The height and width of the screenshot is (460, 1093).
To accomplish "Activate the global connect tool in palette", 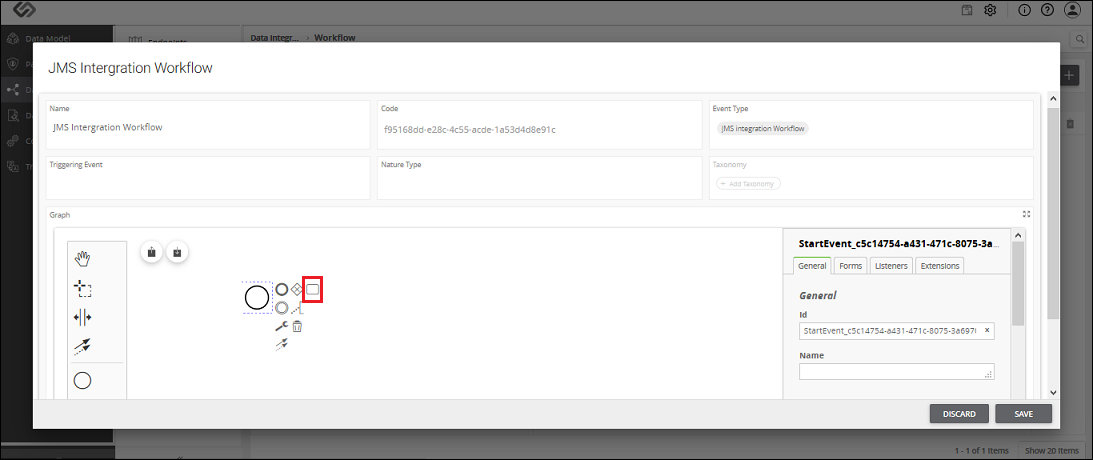I will coord(82,346).
